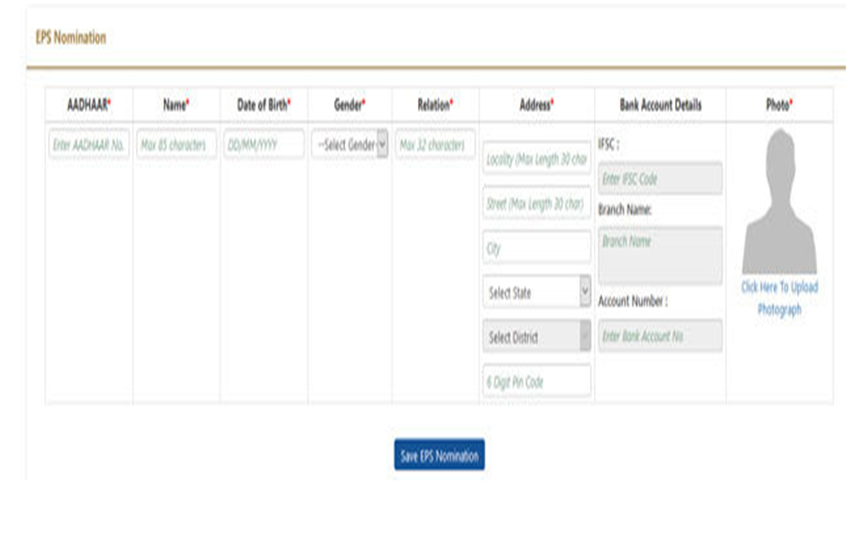850x550 pixels.
Task: Open the Select District dropdown
Action: pos(536,337)
